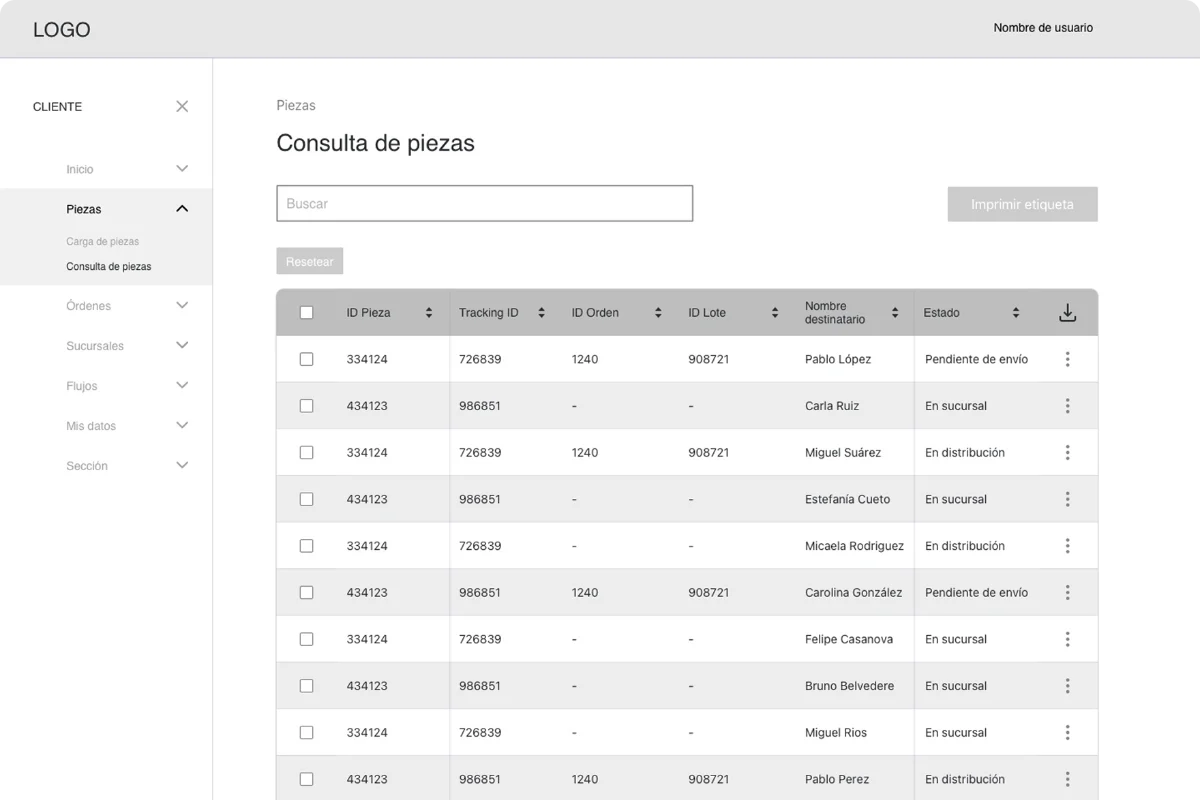This screenshot has height=800, width=1200.
Task: Open row actions menu for Micaela Rodriguez
Action: coord(1067,546)
